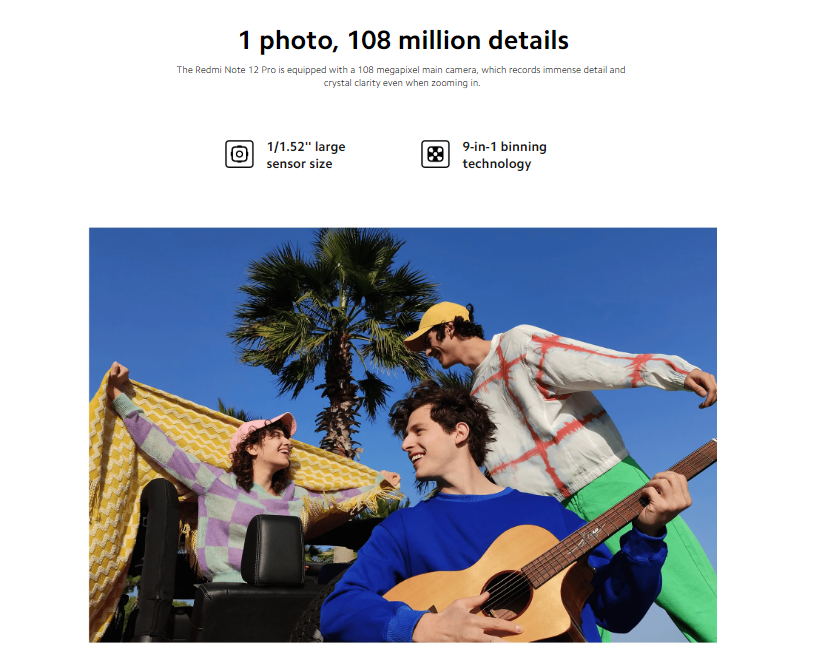Click the acoustic guitar's sound hole
814x663 pixels.
pos(507,595)
